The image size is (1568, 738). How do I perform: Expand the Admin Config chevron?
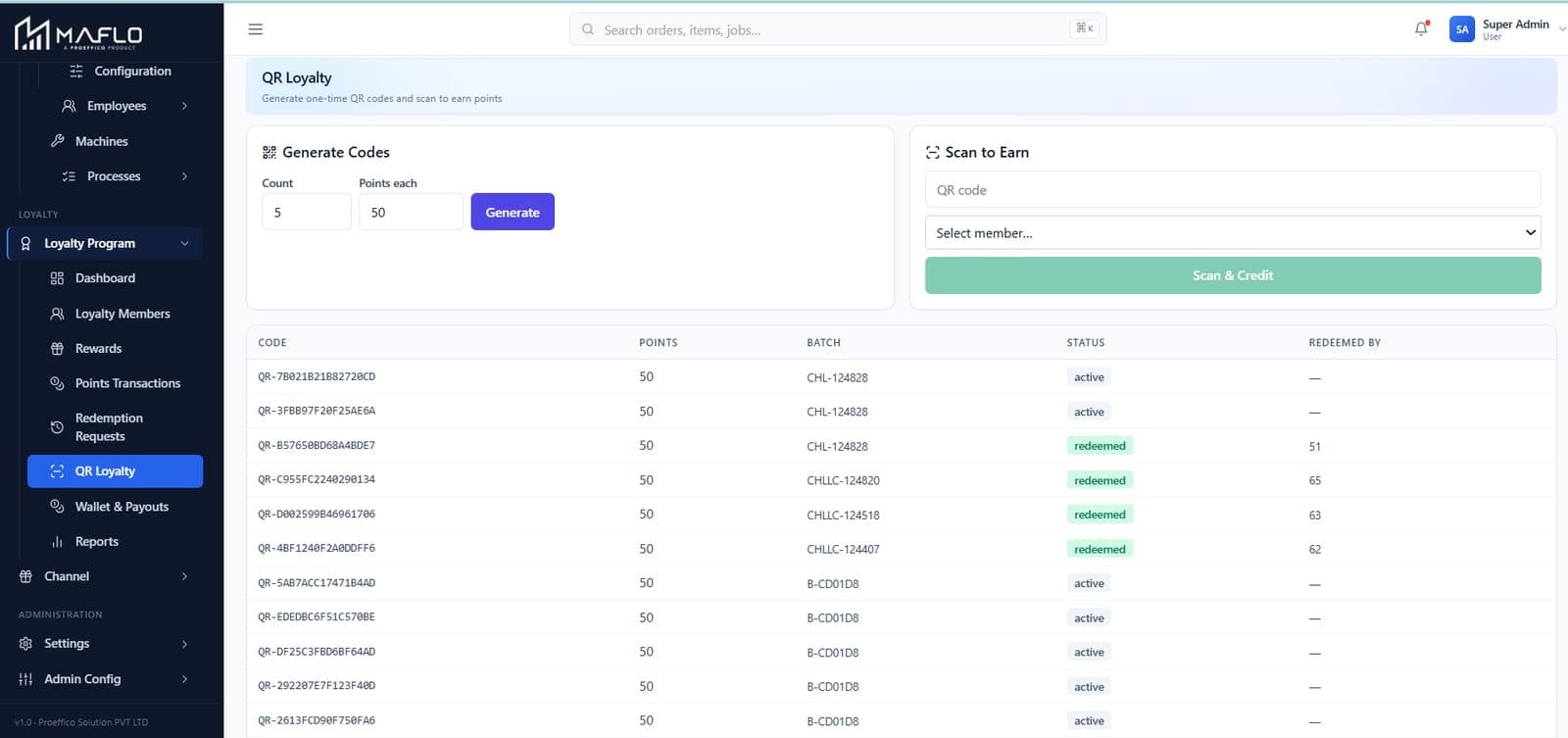[x=184, y=679]
